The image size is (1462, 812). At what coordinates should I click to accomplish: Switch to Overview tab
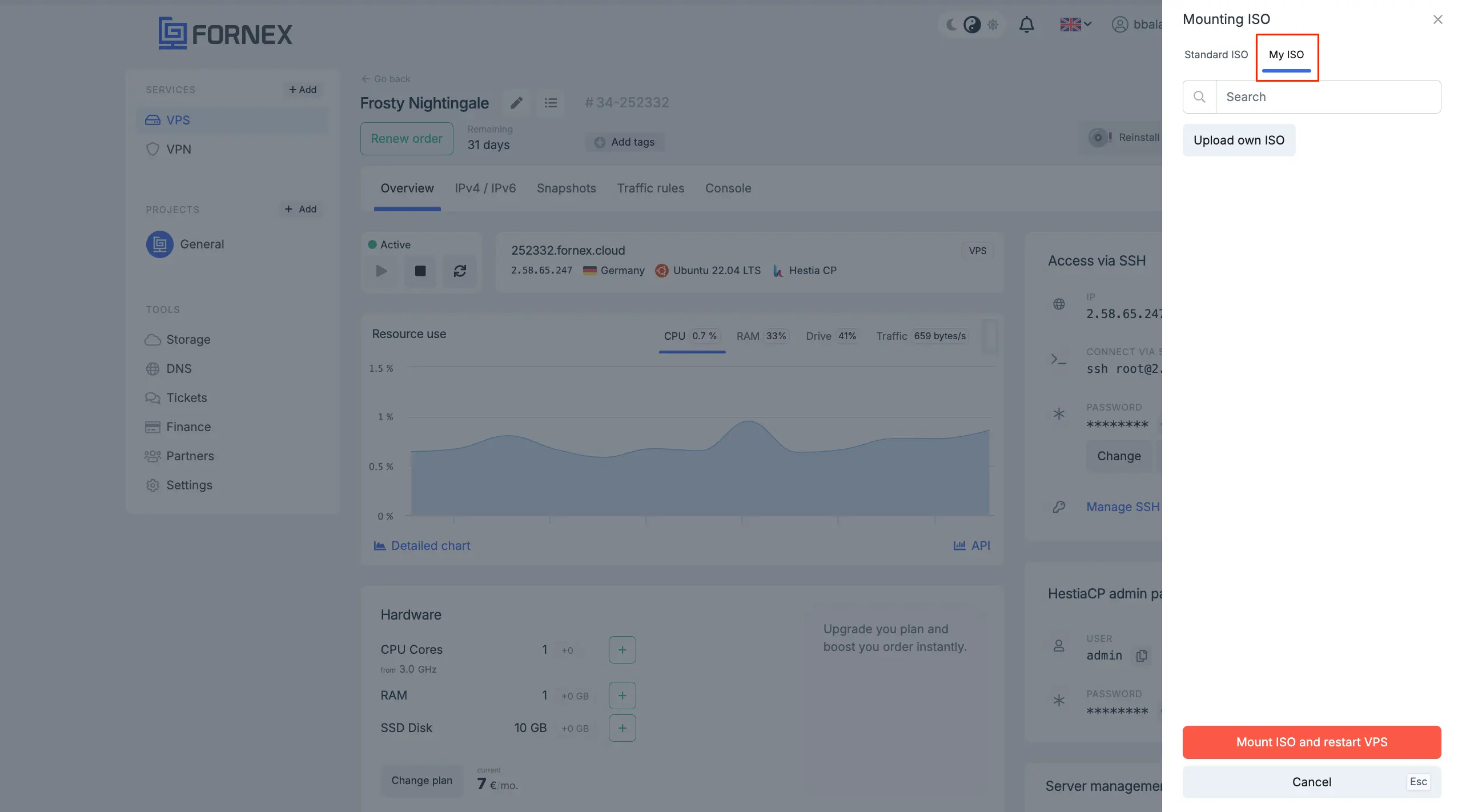coord(407,188)
